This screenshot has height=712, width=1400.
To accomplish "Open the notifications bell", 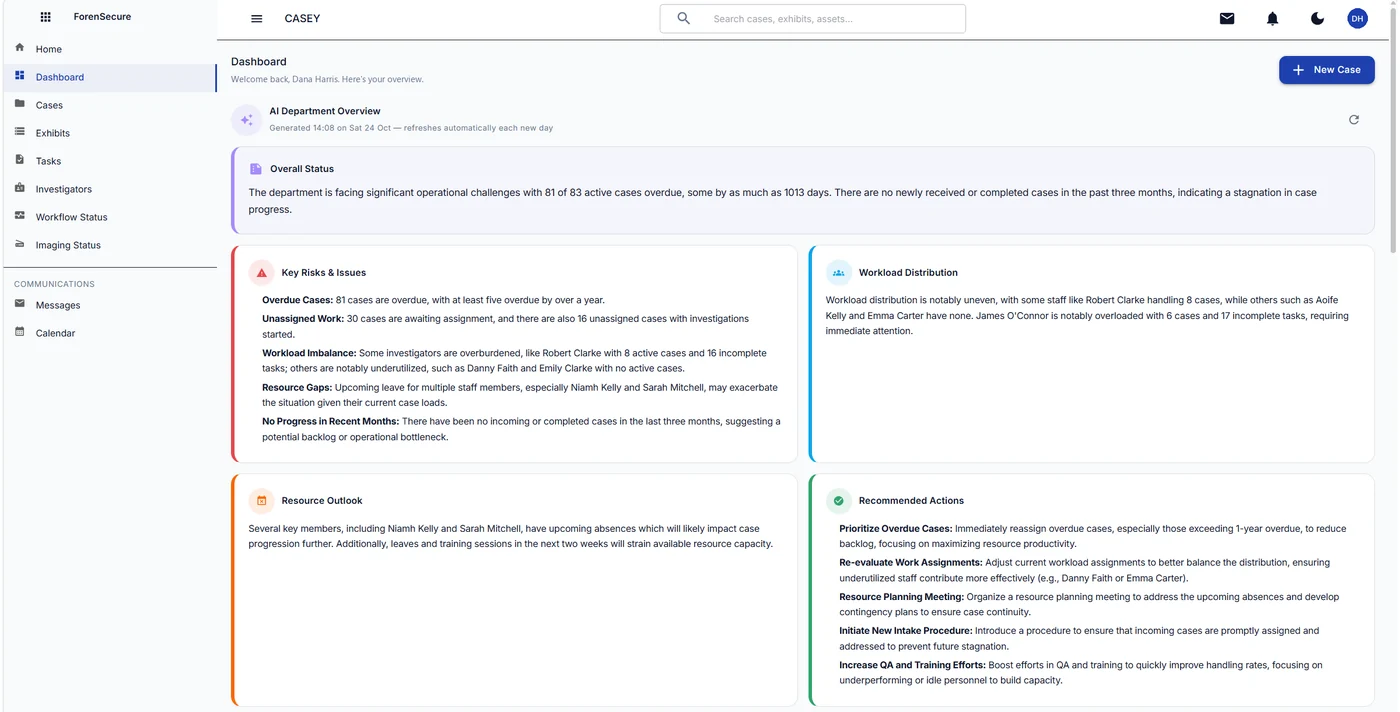I will (1273, 18).
